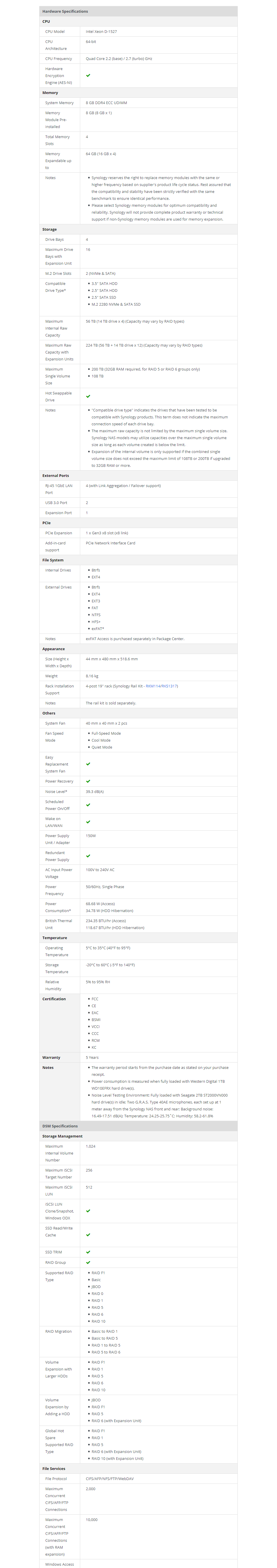Select the 100V to 240V AC value
Viewport: 277px width, 1568px height.
click(100, 870)
